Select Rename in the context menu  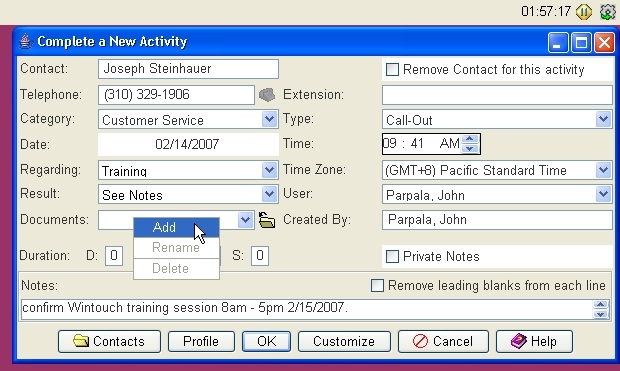tap(176, 248)
